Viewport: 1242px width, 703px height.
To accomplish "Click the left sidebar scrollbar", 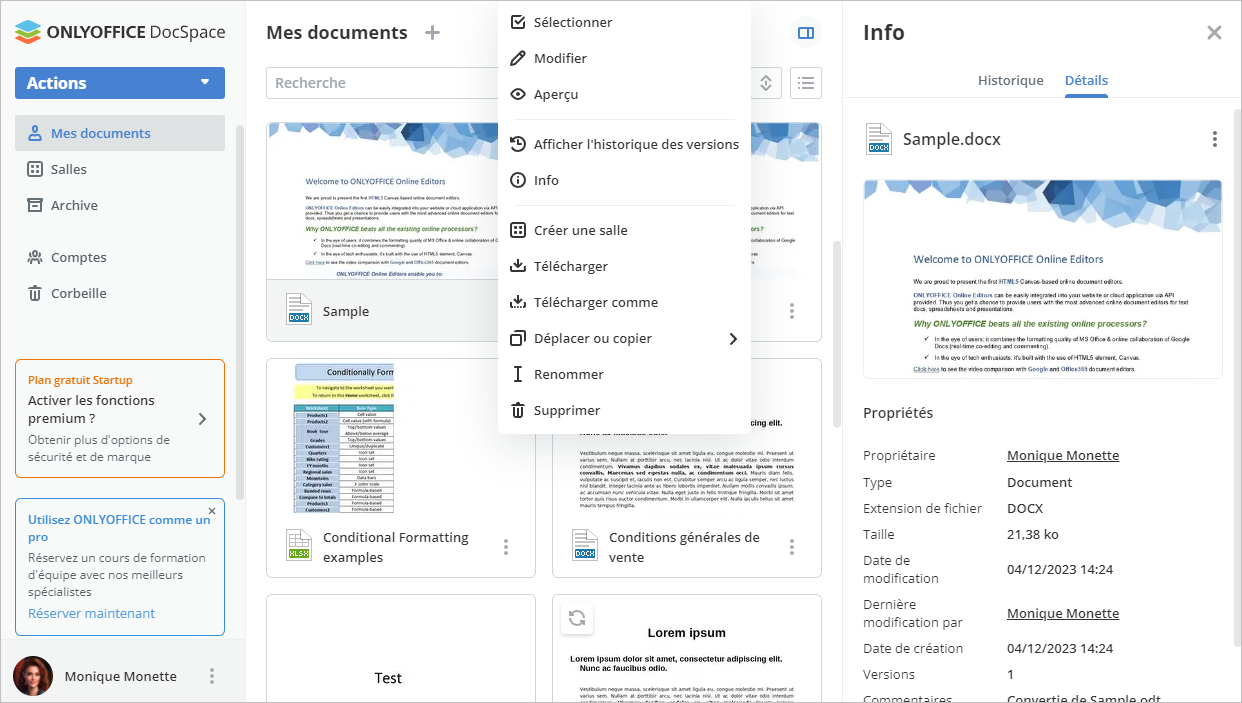I will tap(239, 312).
